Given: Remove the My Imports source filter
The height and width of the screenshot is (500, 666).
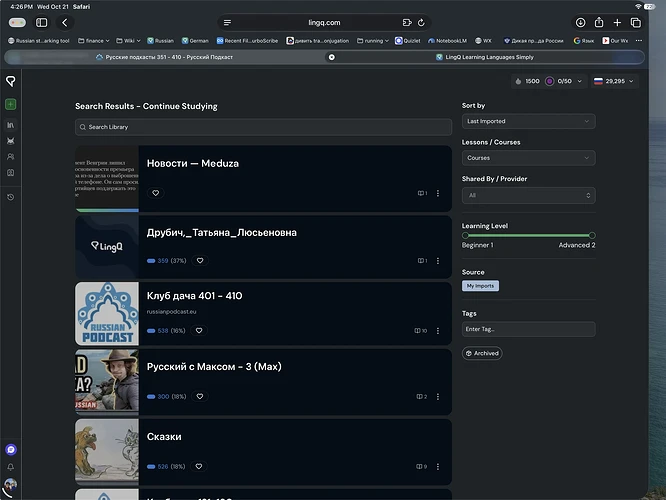Looking at the screenshot, I should coord(480,286).
